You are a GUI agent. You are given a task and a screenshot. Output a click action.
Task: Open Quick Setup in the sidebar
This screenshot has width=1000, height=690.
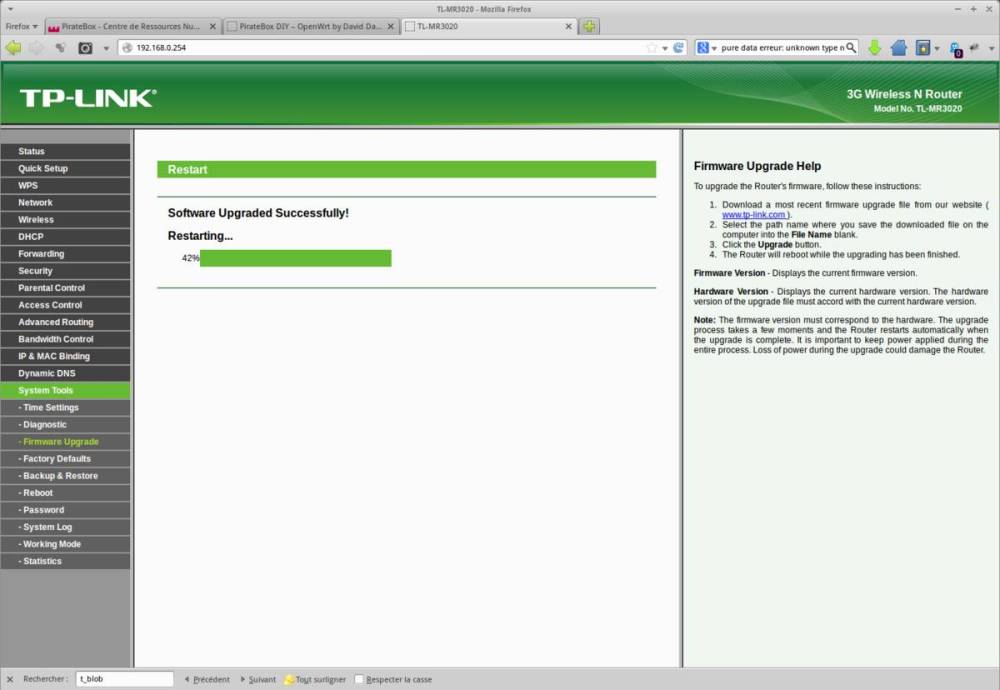(65, 168)
